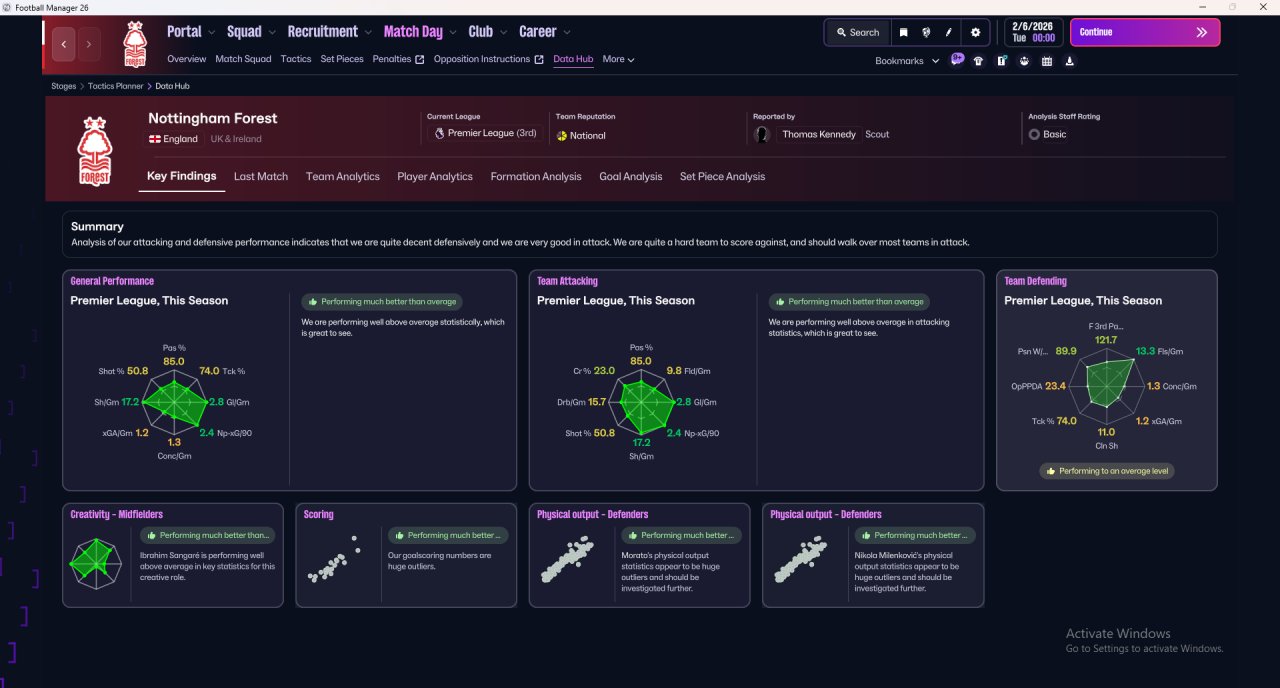Click the thumbs-up icon in General Performance badge

(x=313, y=301)
